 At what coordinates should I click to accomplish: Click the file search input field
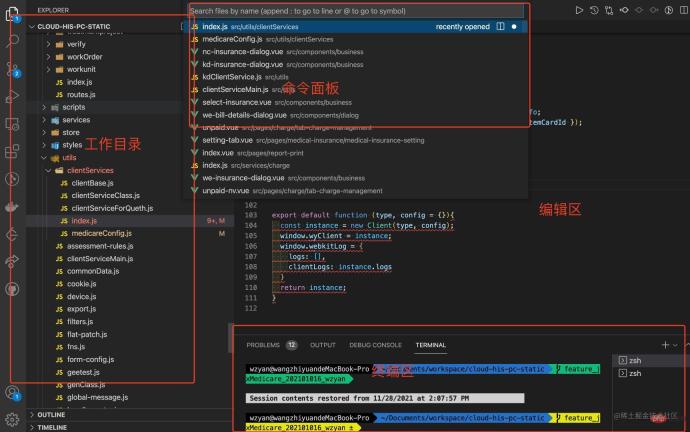[356, 11]
